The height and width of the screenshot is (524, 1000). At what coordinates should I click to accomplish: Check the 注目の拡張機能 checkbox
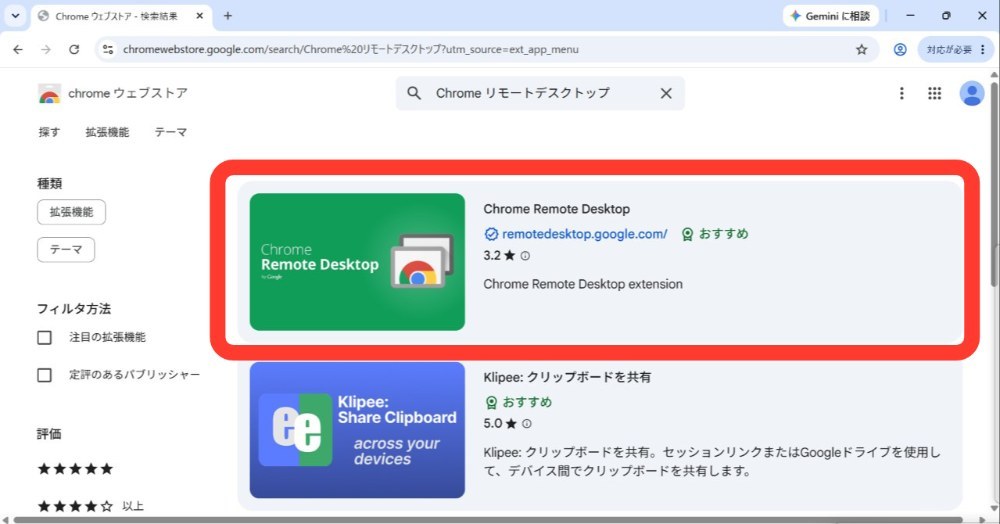click(x=44, y=337)
